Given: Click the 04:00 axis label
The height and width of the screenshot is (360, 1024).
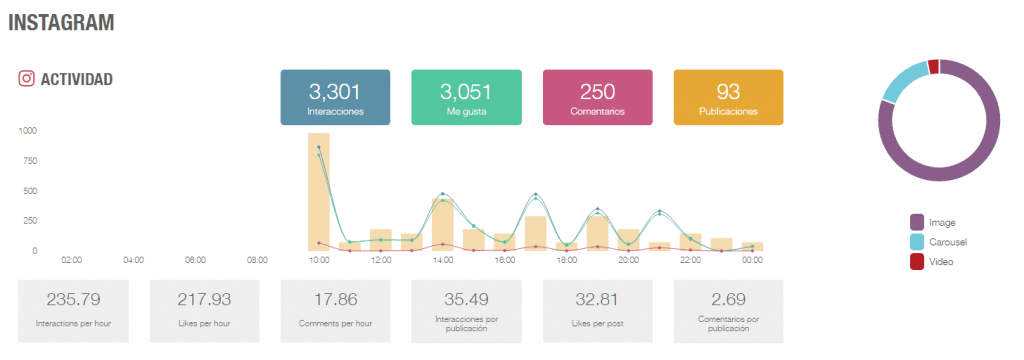Looking at the screenshot, I should click(133, 260).
